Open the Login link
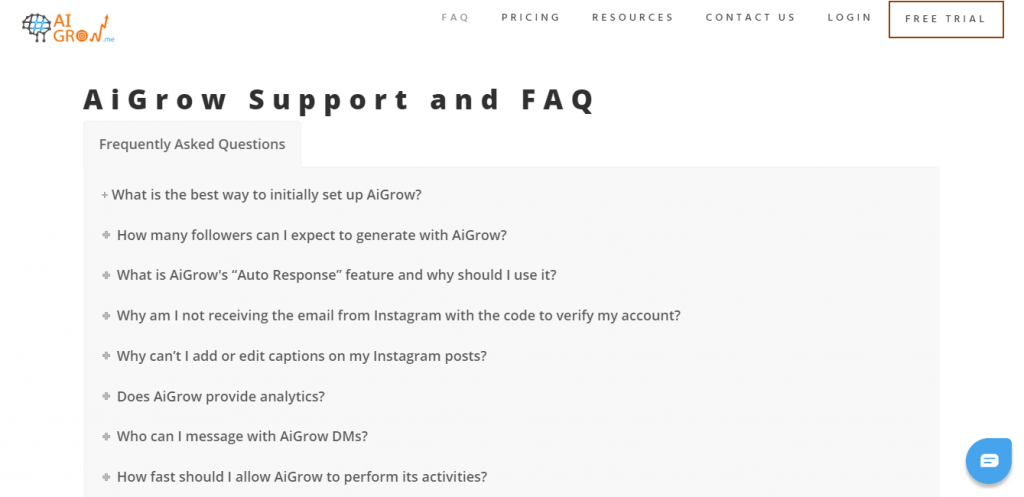This screenshot has height=497, width=1024. [x=850, y=17]
